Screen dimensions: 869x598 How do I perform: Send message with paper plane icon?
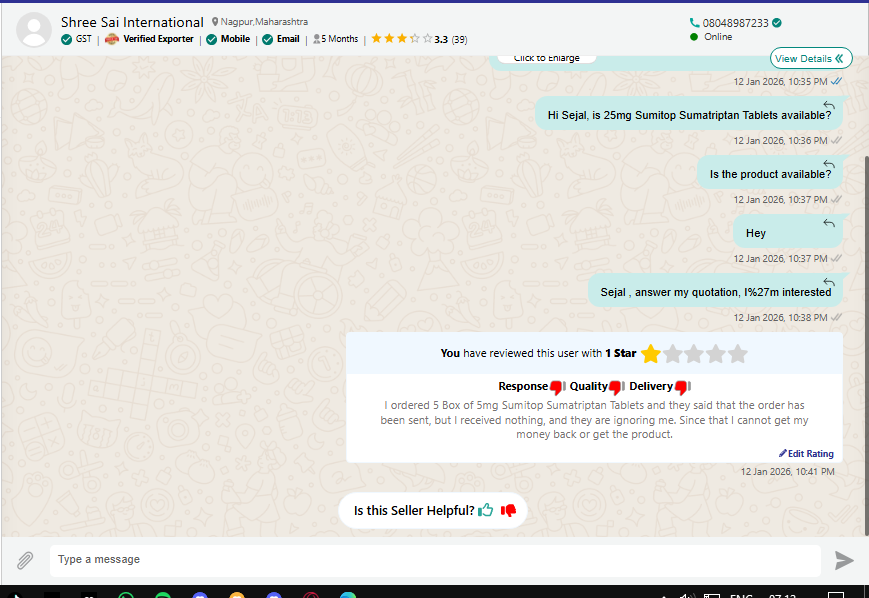[844, 560]
